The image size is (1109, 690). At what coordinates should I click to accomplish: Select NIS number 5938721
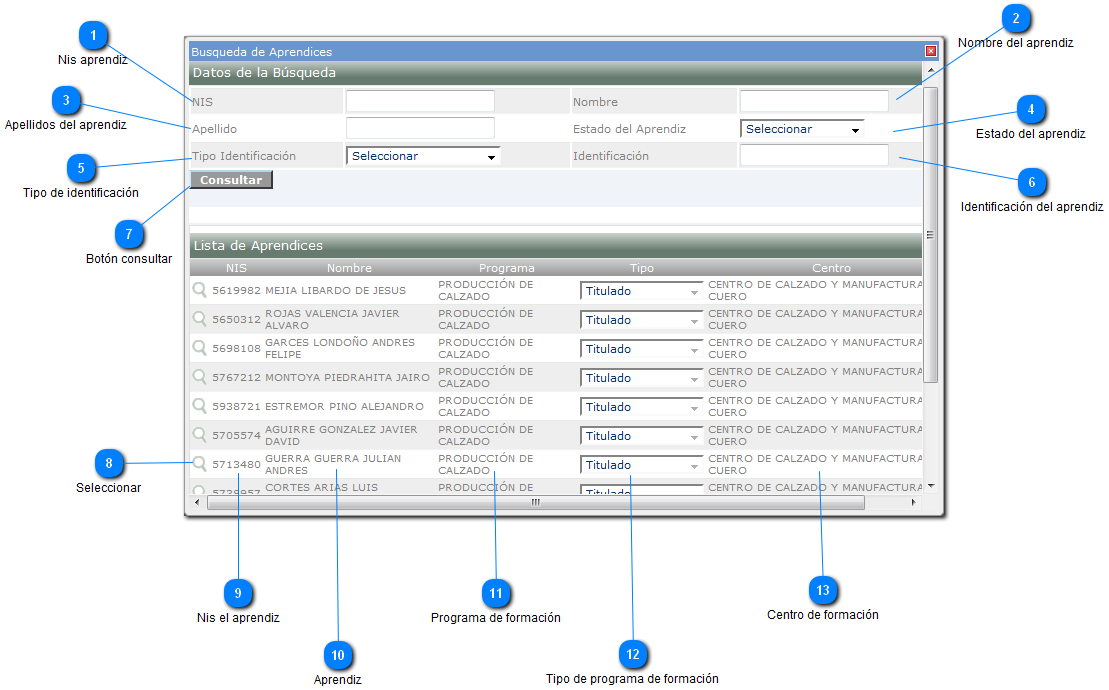[x=236, y=407]
